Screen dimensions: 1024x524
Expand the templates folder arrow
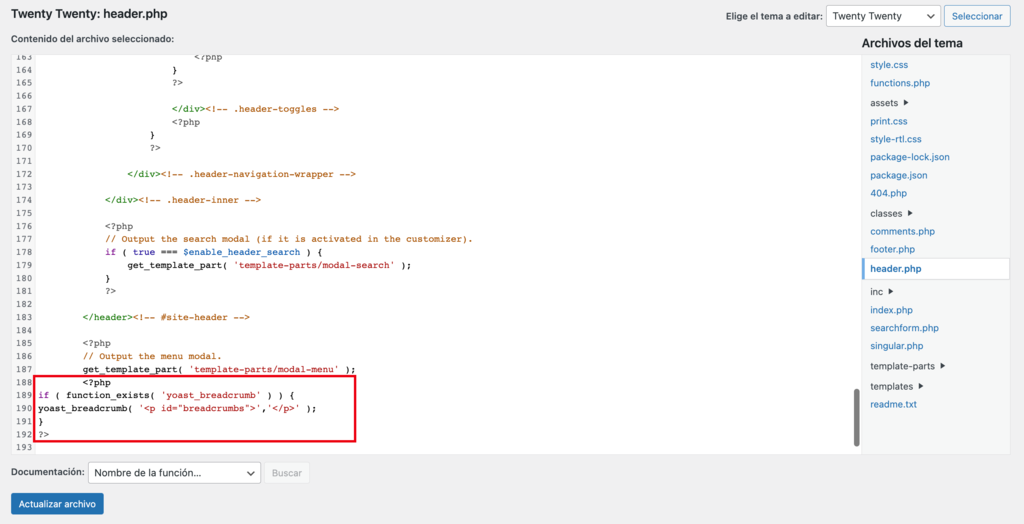click(x=920, y=386)
